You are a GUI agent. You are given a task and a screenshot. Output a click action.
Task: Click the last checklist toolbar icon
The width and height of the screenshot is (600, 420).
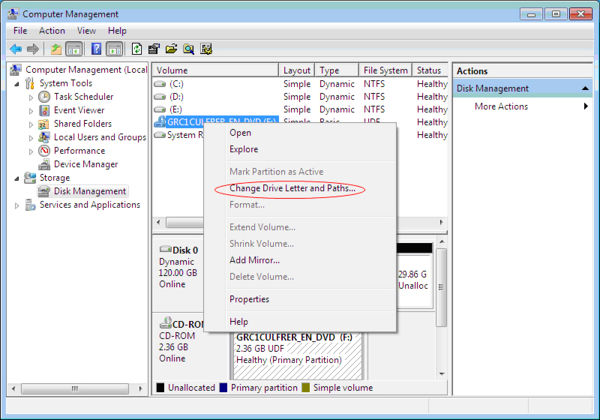tap(206, 49)
